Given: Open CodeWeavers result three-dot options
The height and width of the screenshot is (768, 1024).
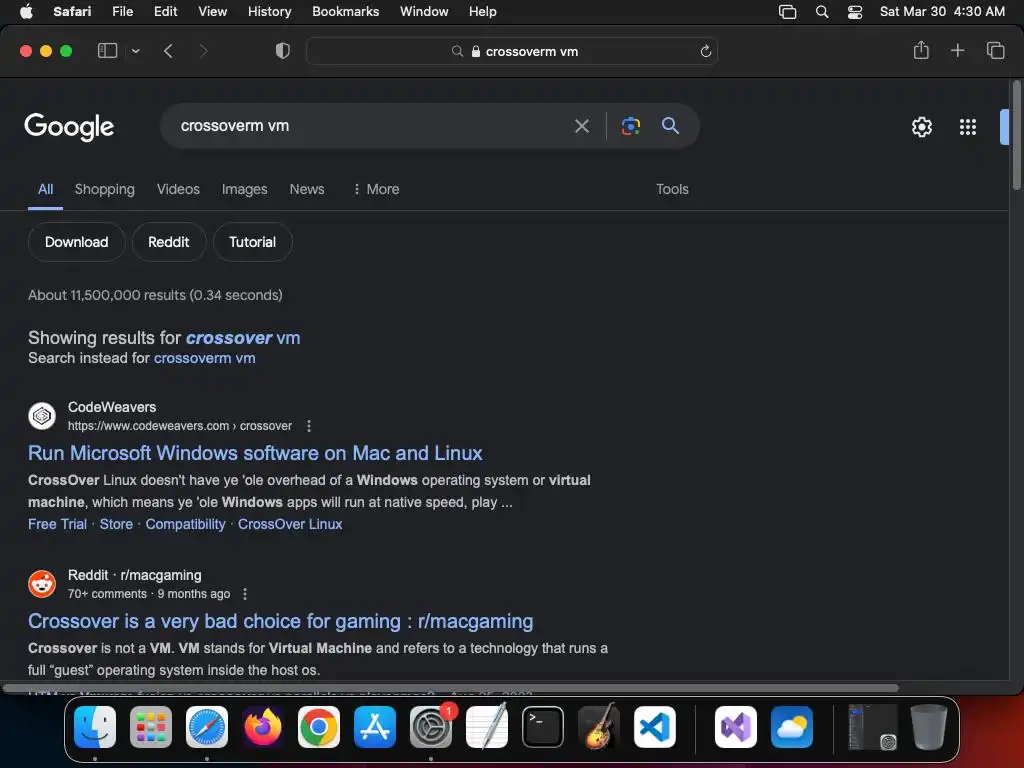Looking at the screenshot, I should (x=309, y=426).
